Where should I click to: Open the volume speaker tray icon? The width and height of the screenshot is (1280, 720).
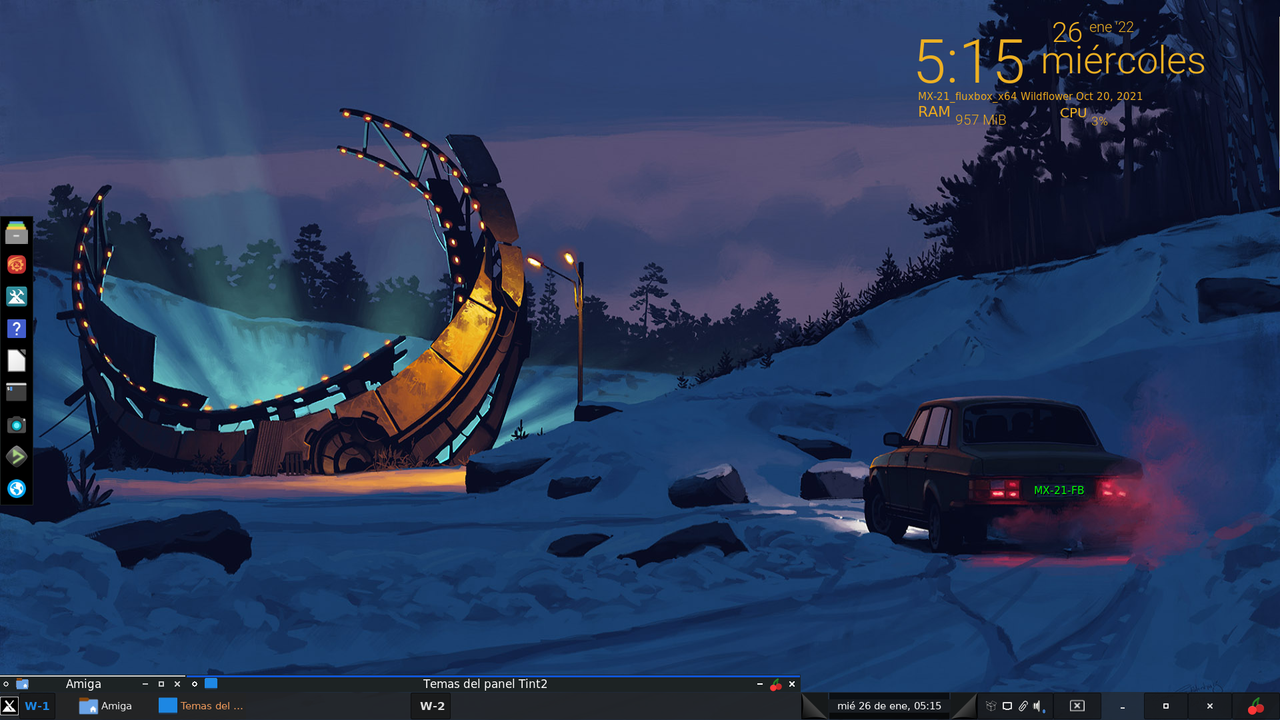click(x=1039, y=706)
